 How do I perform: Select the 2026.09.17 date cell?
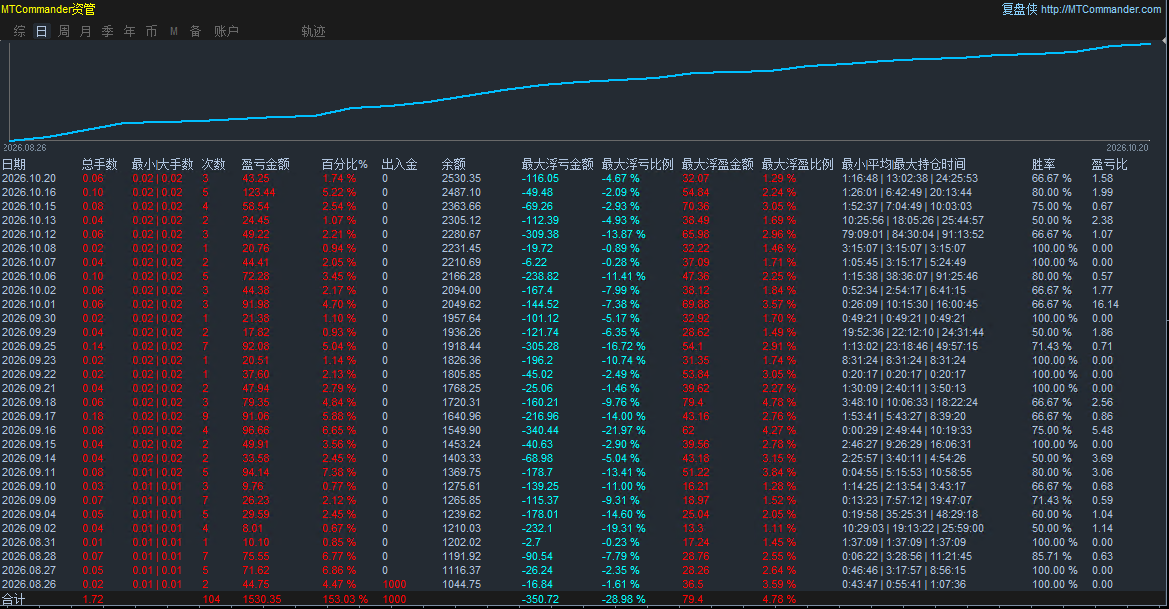pos(29,416)
